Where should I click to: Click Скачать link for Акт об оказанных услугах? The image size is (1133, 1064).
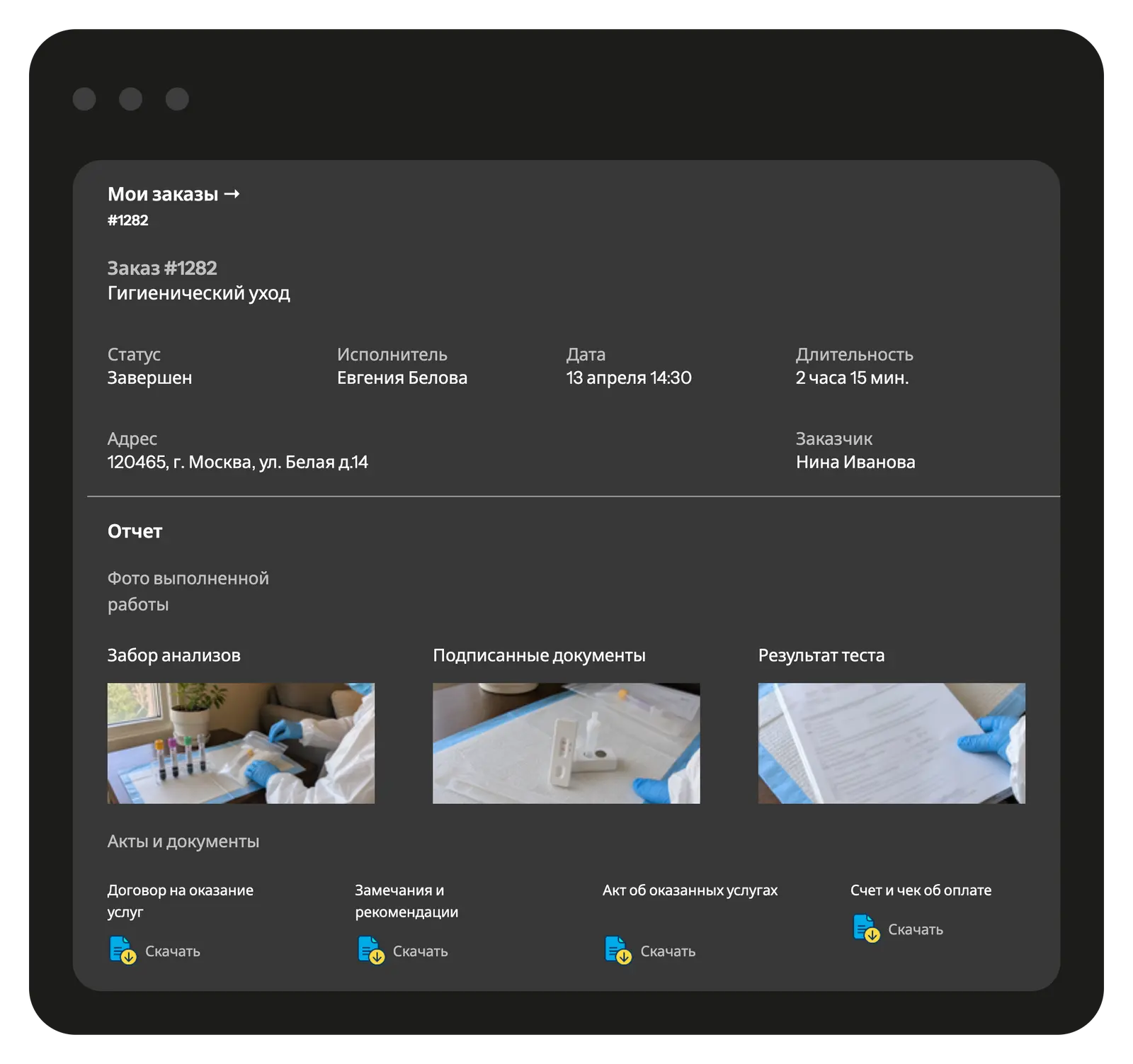668,951
